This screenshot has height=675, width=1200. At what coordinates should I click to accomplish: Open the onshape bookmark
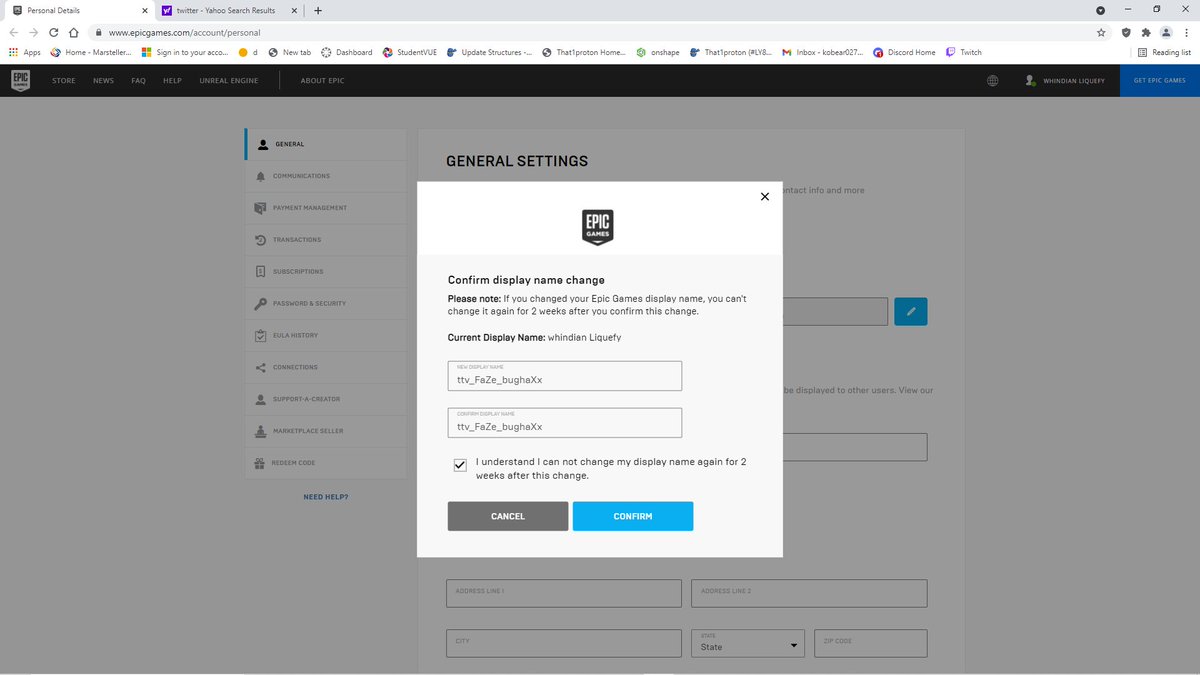coord(658,52)
